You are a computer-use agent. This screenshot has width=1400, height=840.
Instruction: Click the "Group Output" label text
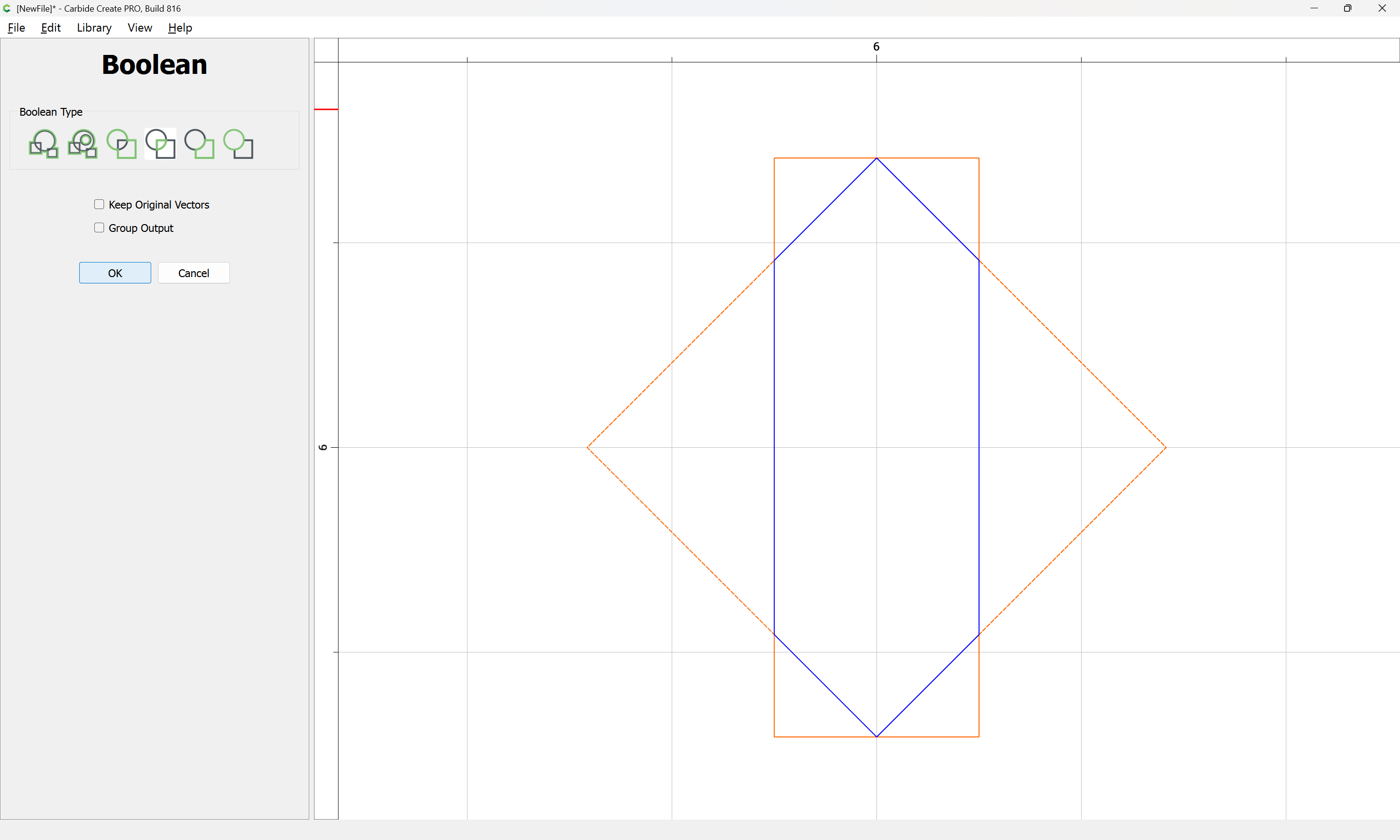pos(141,228)
